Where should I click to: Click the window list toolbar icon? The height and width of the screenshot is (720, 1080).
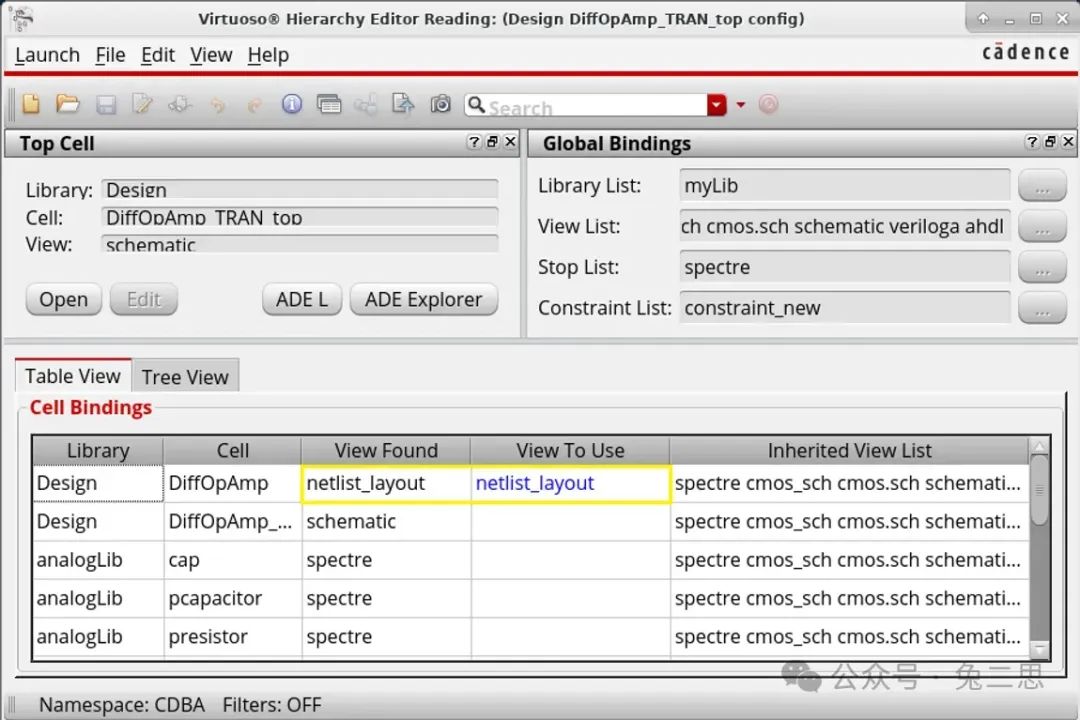point(328,104)
